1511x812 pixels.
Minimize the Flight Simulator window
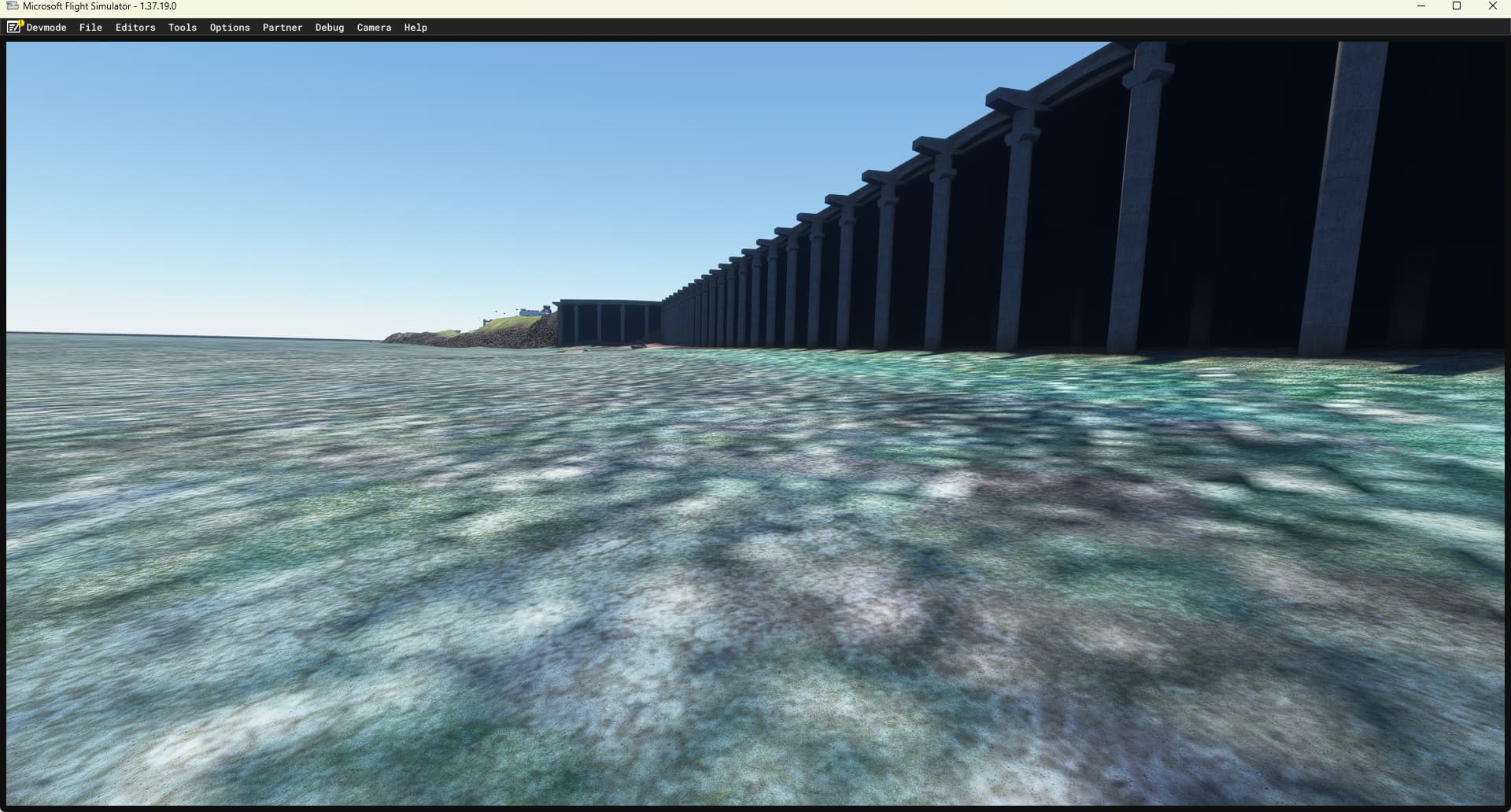[1421, 6]
